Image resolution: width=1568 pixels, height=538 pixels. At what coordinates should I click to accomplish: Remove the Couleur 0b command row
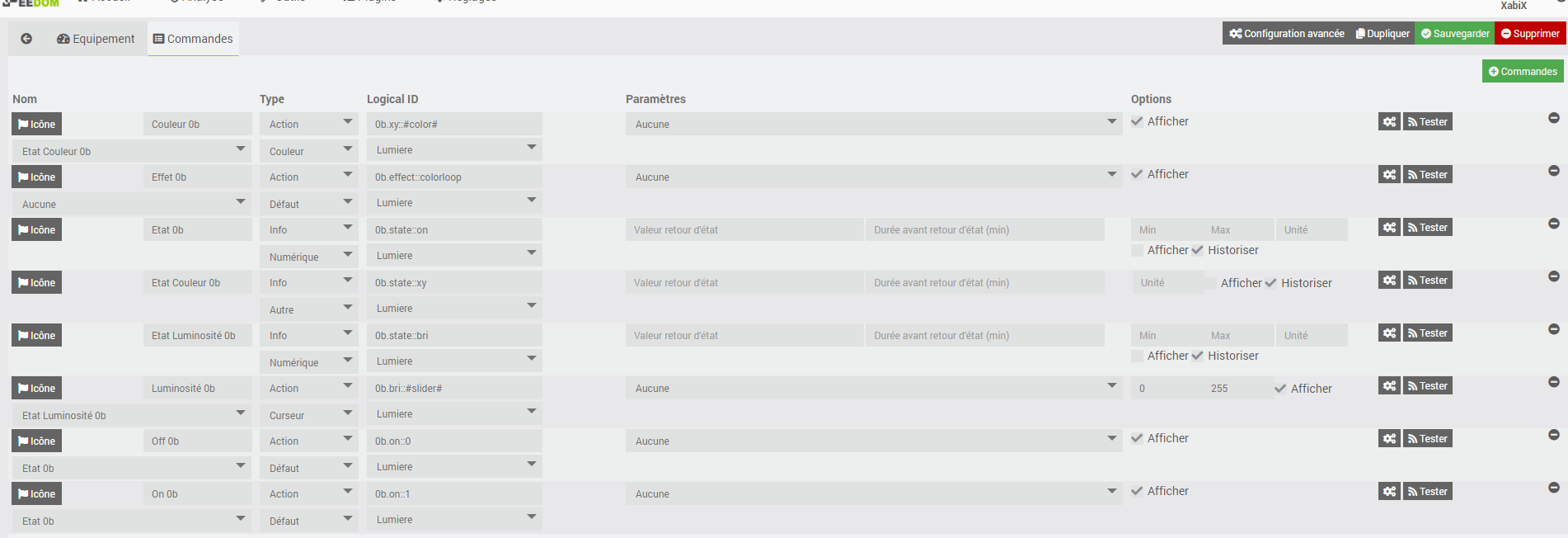(1553, 118)
